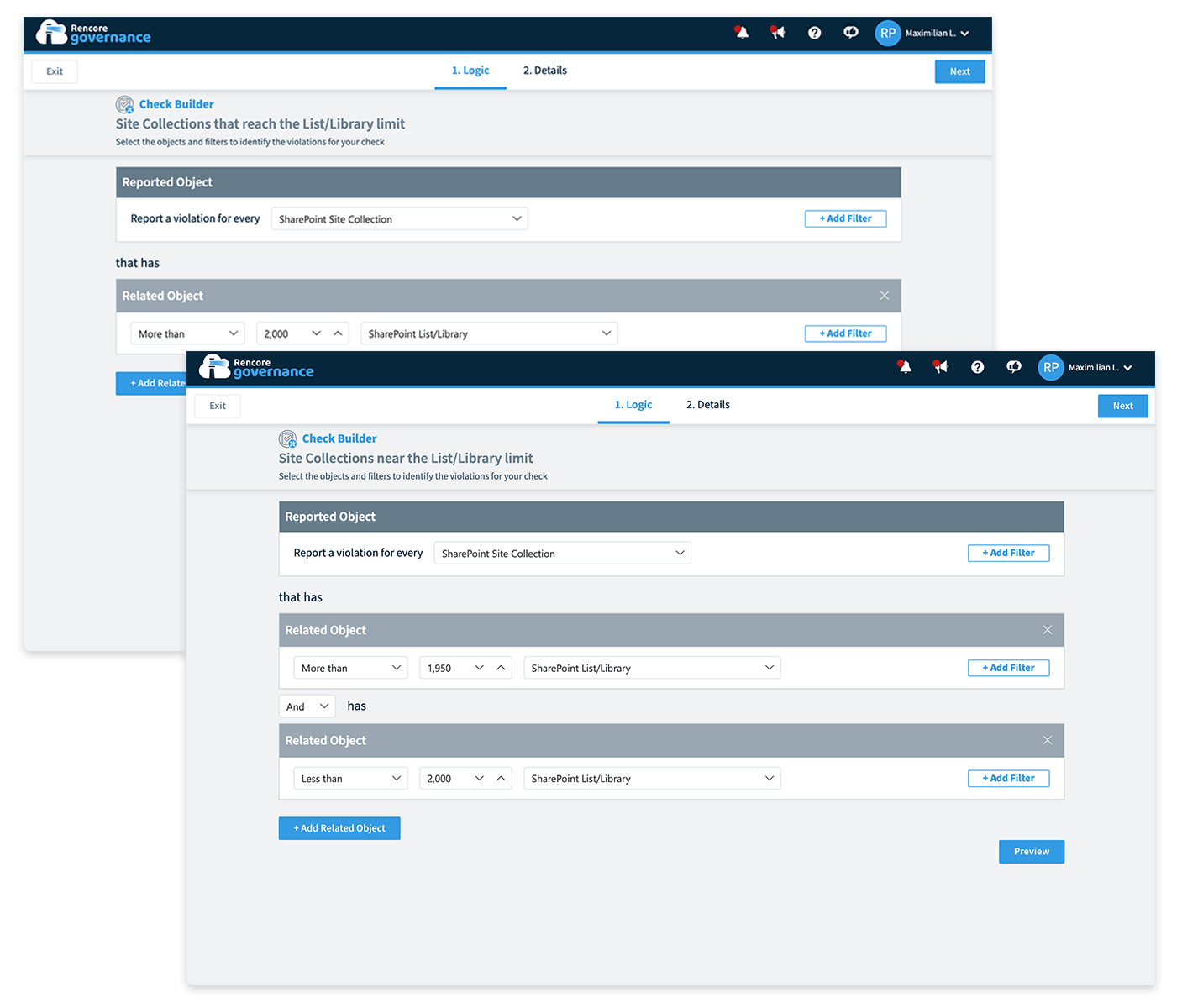Open announcements megaphone in front window

tap(941, 367)
